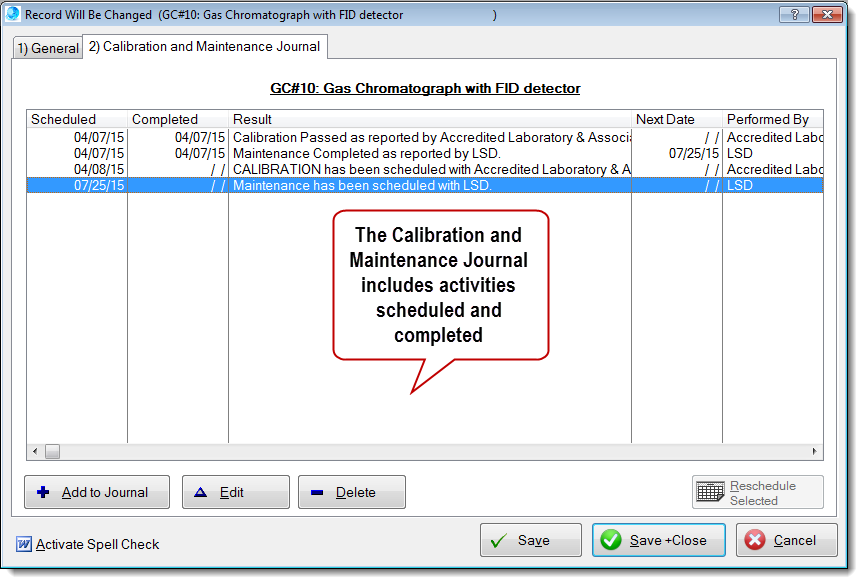
Task: Click the minus icon on Delete button
Action: (317, 492)
